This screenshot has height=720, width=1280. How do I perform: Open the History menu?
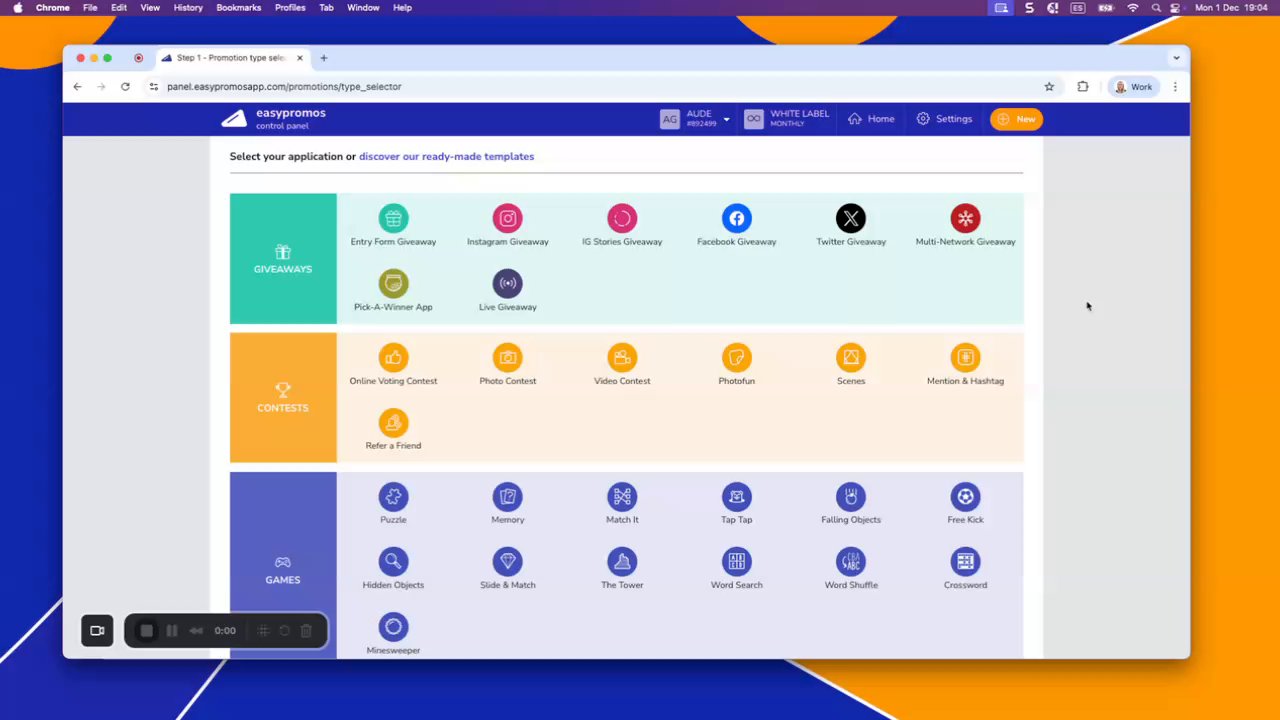coord(188,7)
